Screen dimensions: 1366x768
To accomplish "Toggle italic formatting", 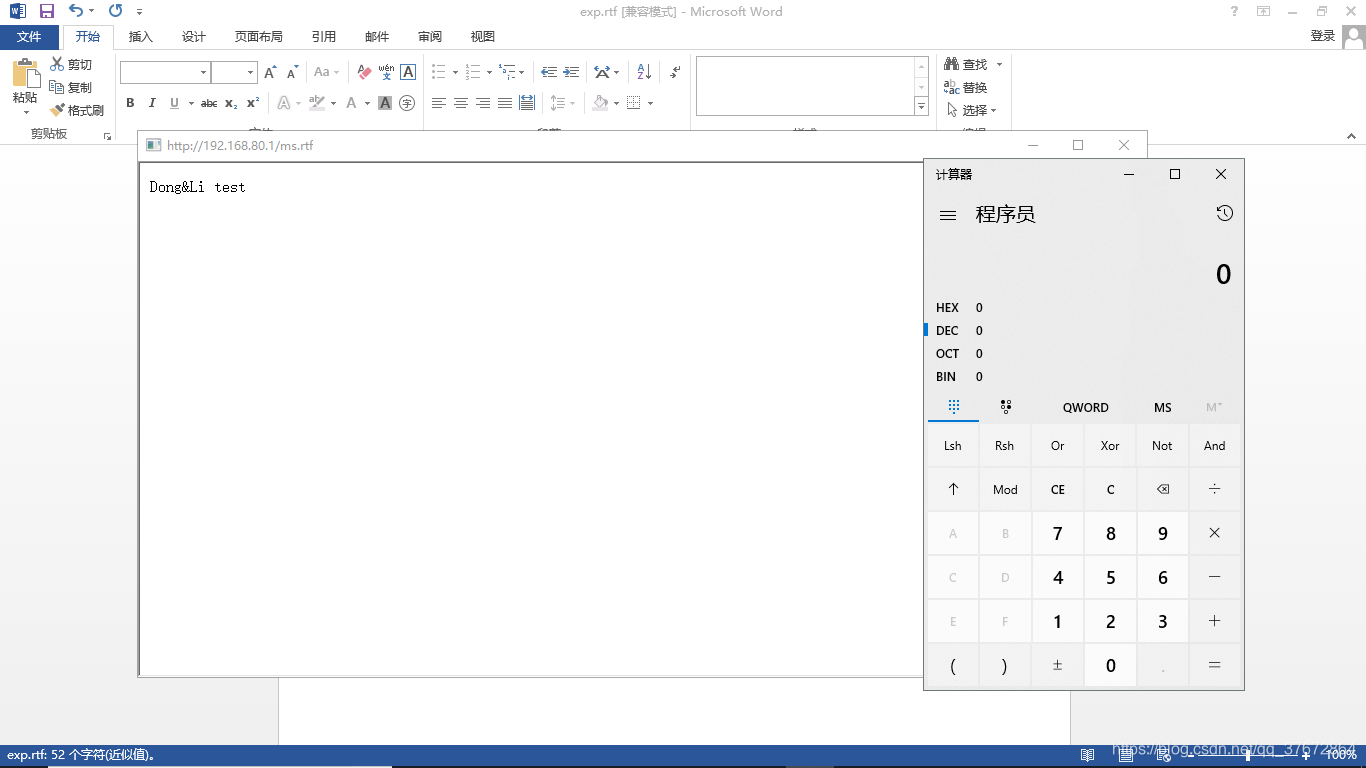I will click(x=152, y=103).
